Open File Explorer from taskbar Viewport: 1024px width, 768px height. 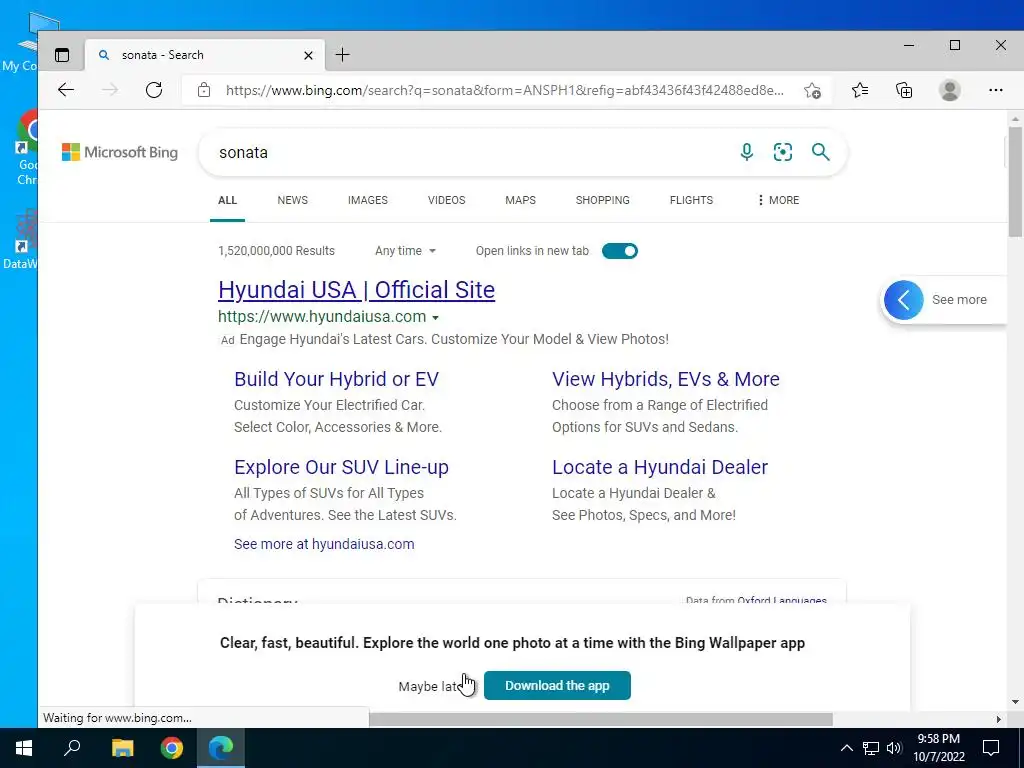[x=122, y=748]
